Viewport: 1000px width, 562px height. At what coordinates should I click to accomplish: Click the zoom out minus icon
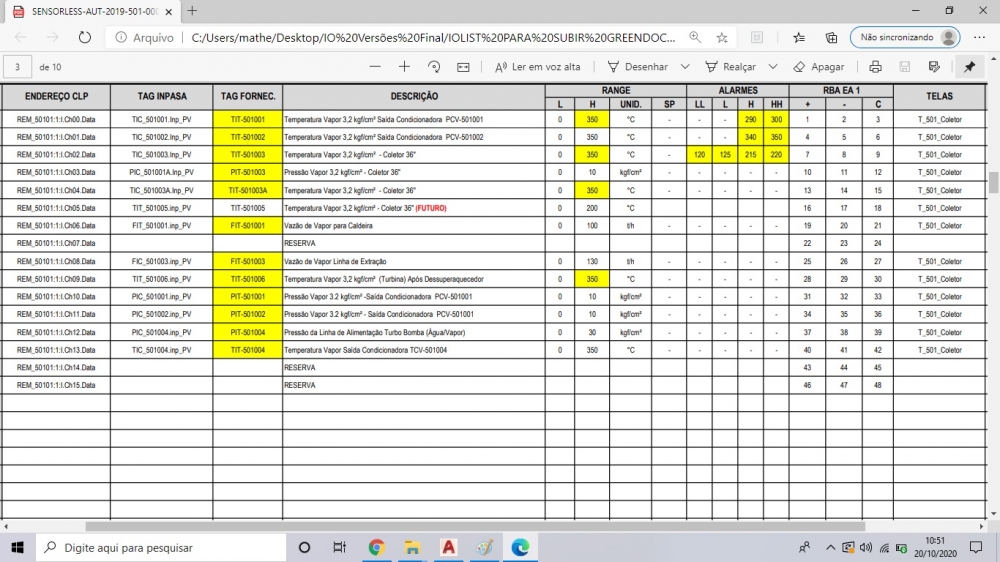(375, 66)
